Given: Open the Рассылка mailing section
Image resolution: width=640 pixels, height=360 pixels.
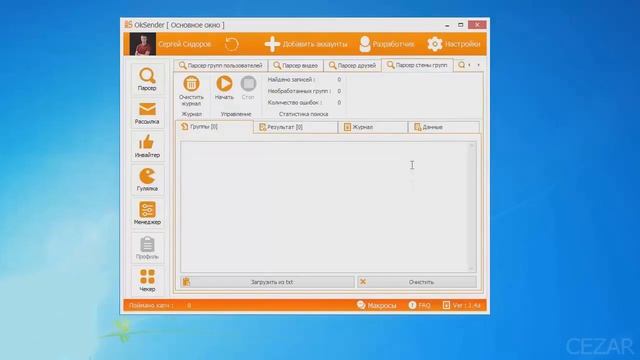Looking at the screenshot, I should click(147, 113).
